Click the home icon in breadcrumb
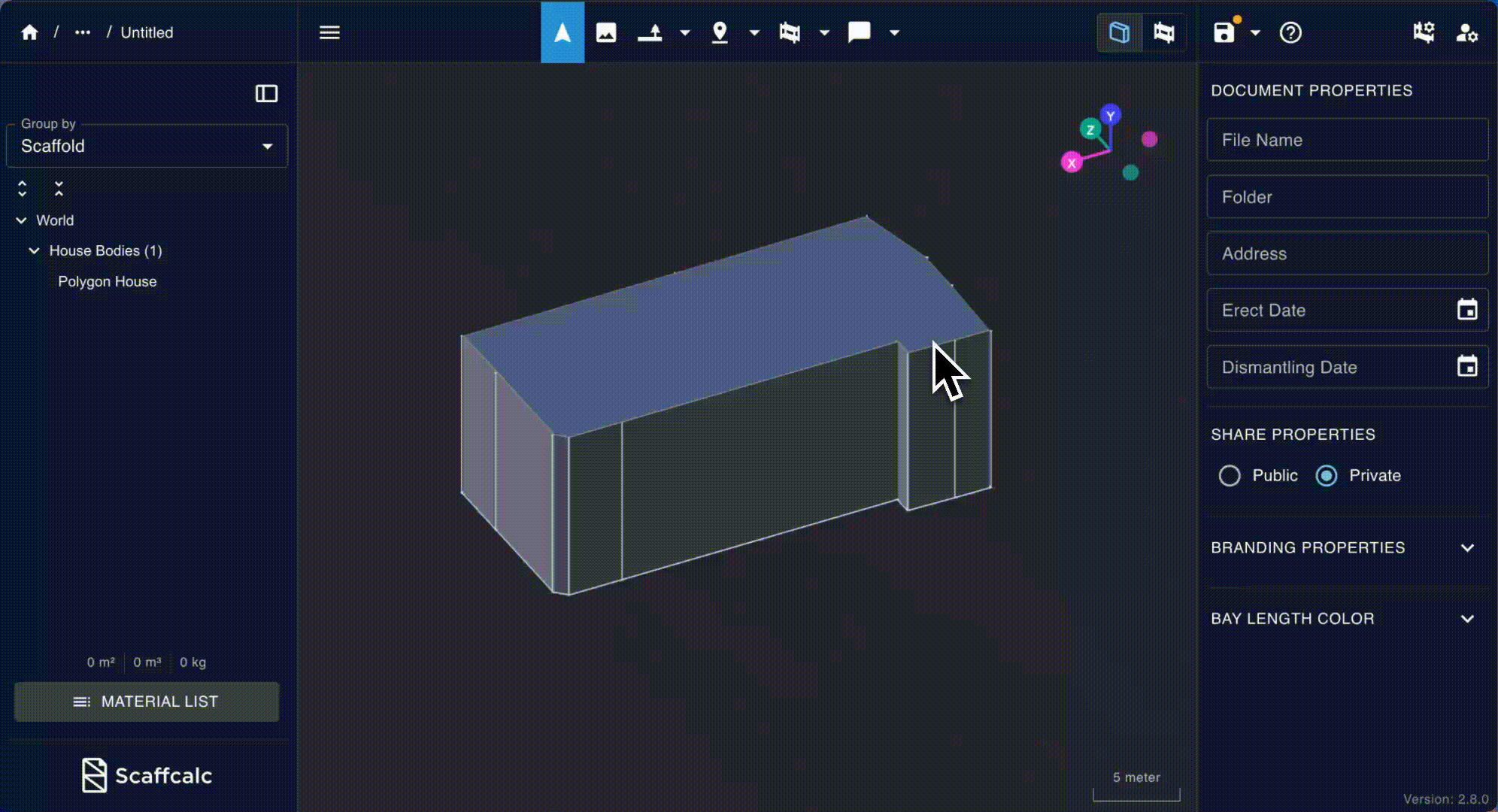Image resolution: width=1498 pixels, height=812 pixels. point(29,32)
